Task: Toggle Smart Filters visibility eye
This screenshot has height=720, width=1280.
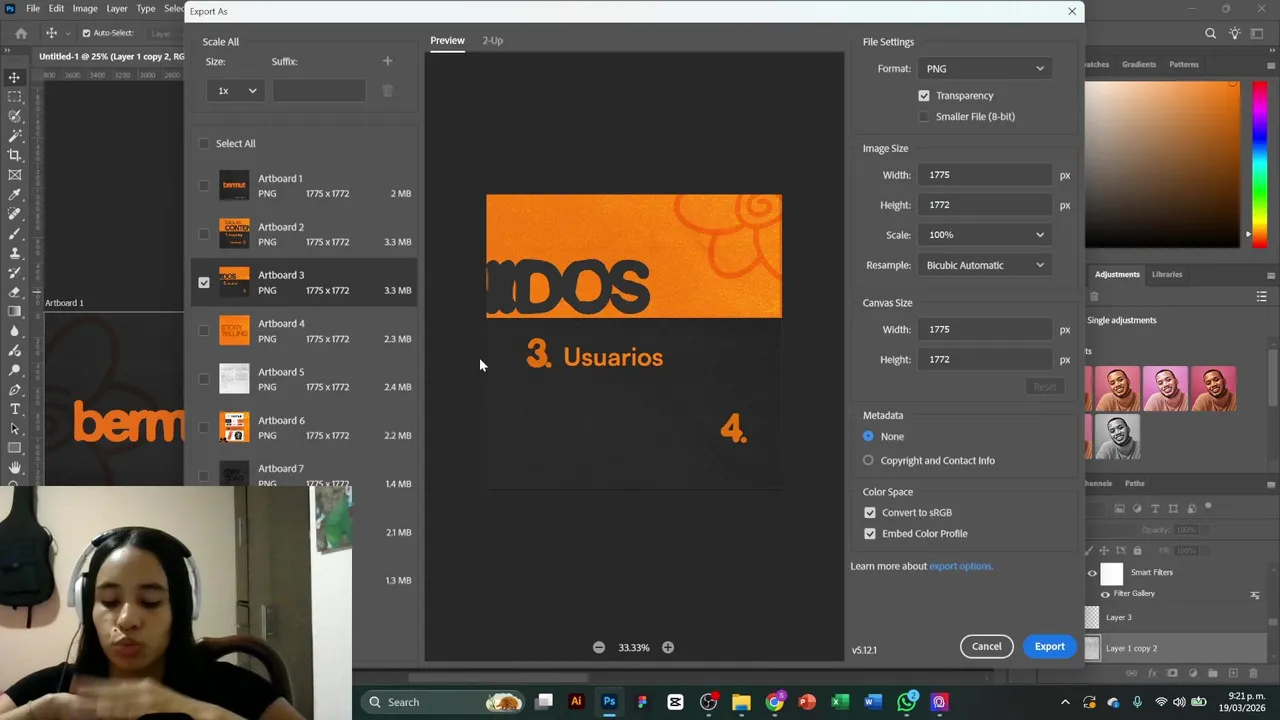Action: [x=1092, y=573]
